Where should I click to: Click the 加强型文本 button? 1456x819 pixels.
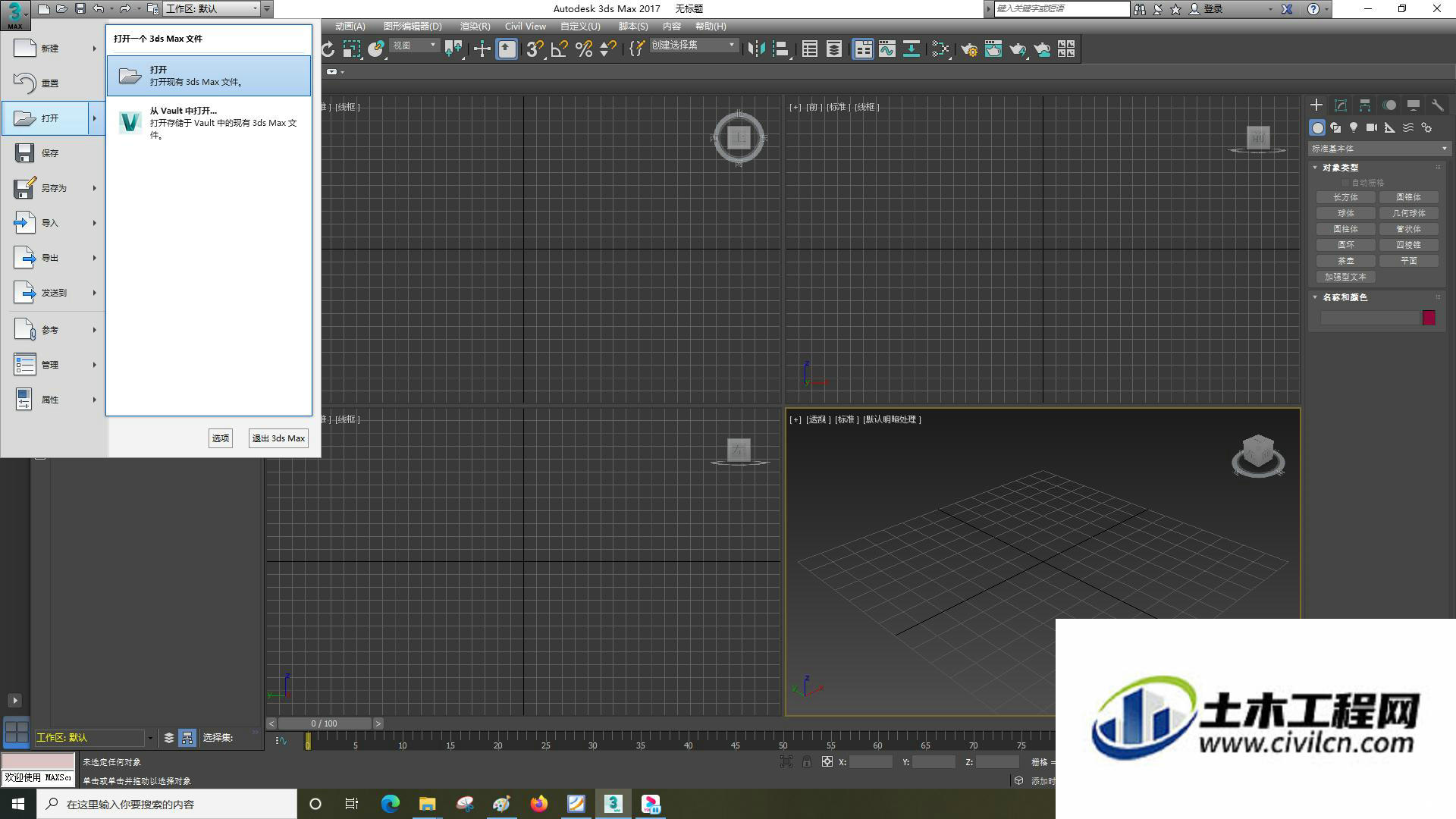(1346, 277)
